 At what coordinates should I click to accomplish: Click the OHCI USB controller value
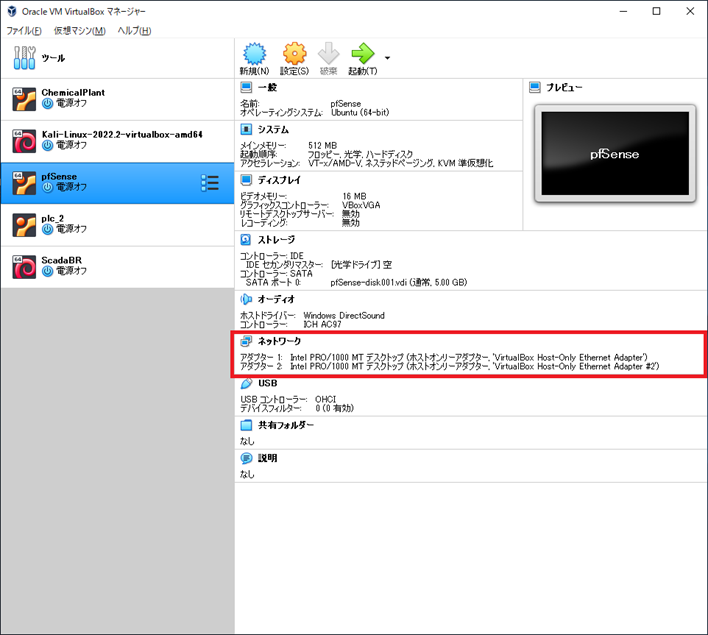(x=326, y=399)
